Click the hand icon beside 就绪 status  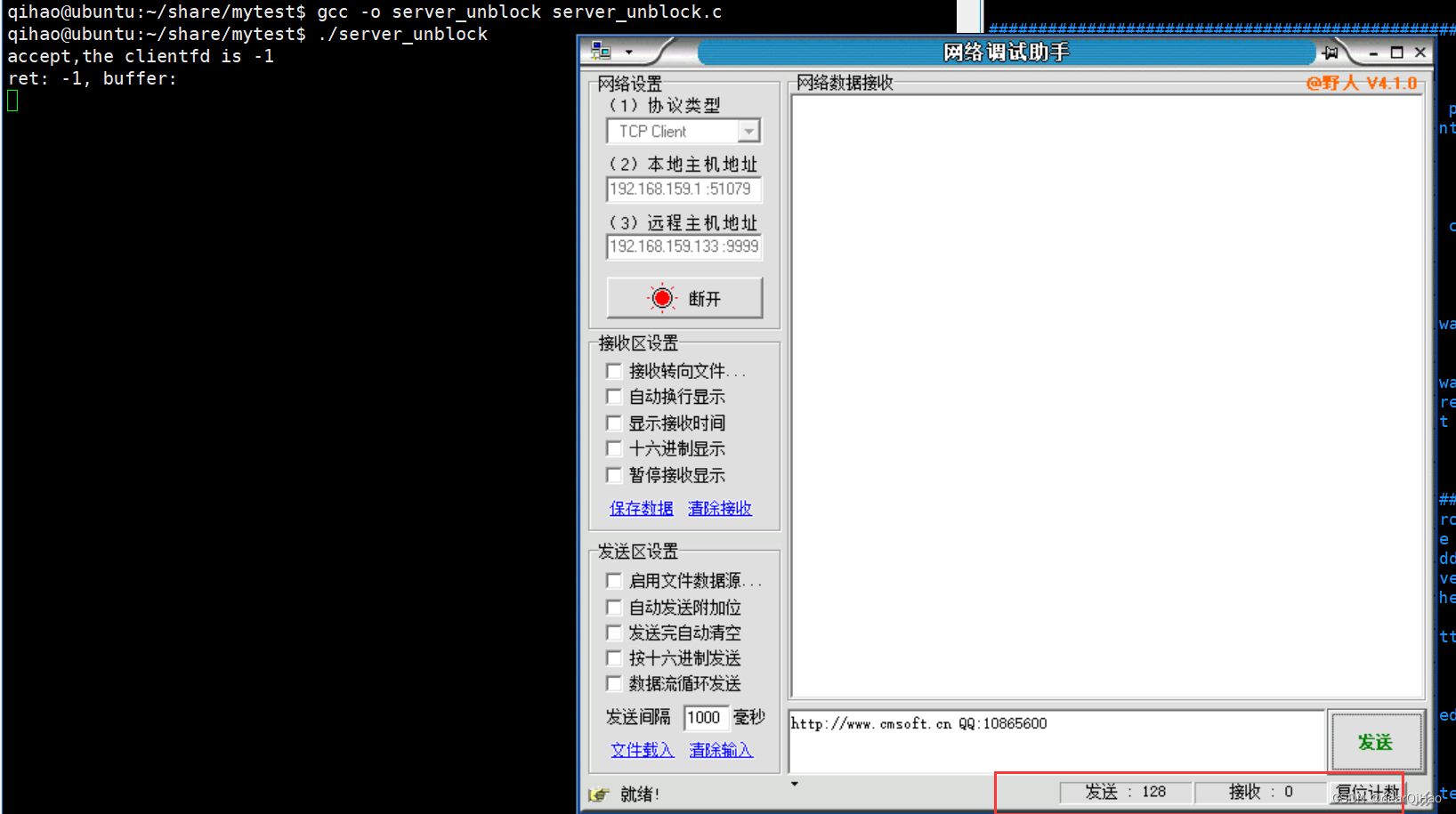[x=599, y=794]
